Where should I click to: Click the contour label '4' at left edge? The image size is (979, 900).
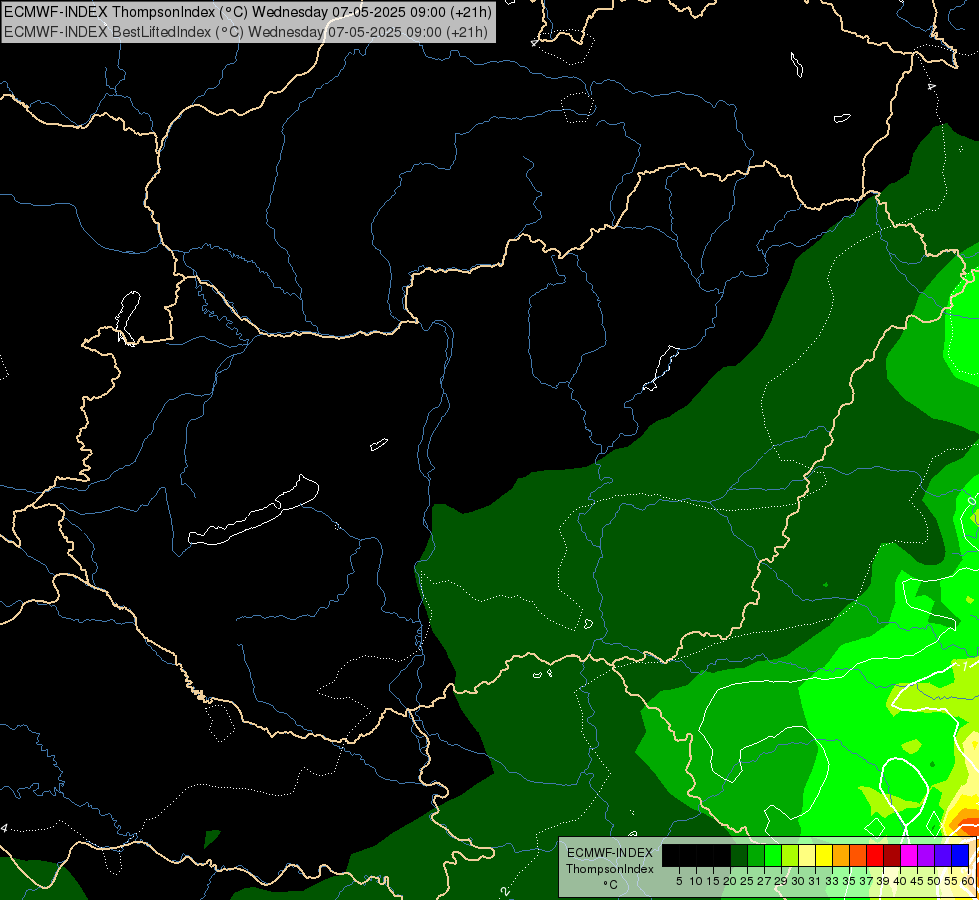pyautogui.click(x=4, y=828)
